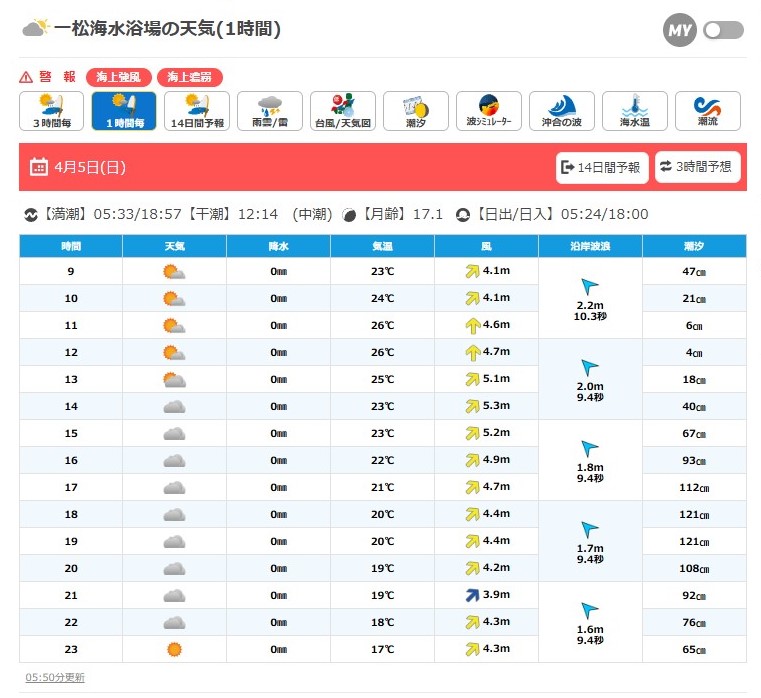Click the 海上強風 warning badge
Viewport: 761px width, 698px height.
[x=119, y=77]
